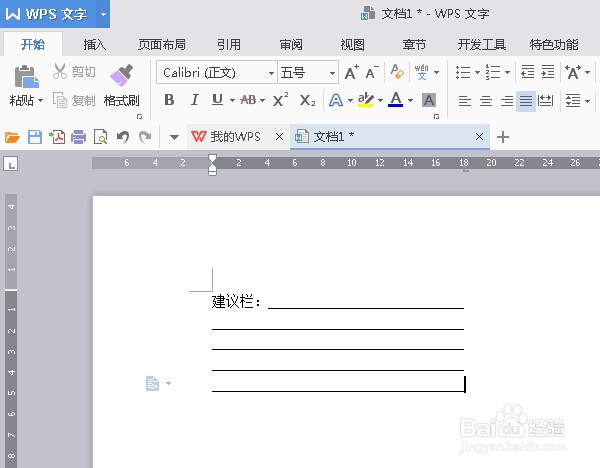
Task: Open the WPS 文字 application menu arrow
Action: pos(103,15)
